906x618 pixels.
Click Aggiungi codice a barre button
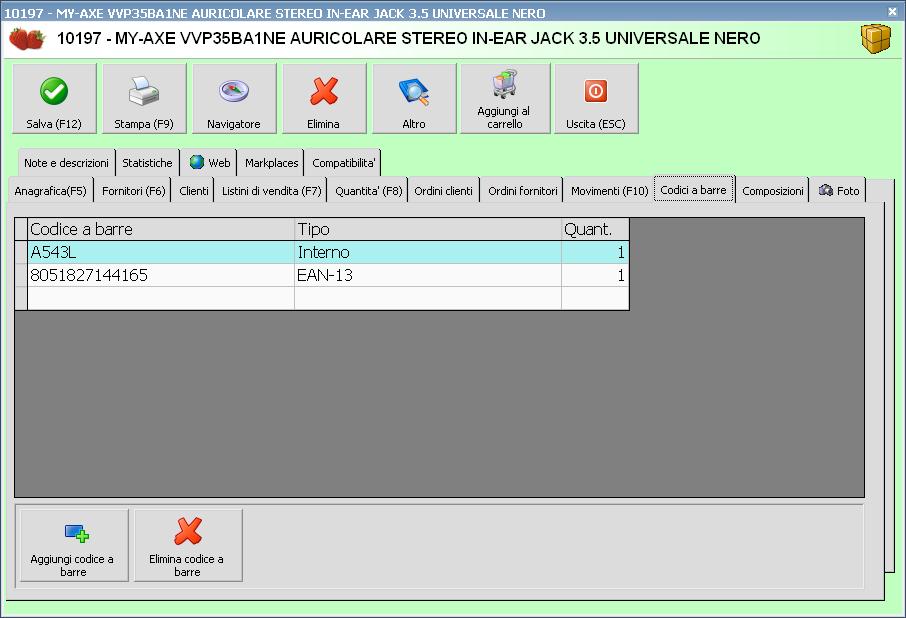pos(74,545)
